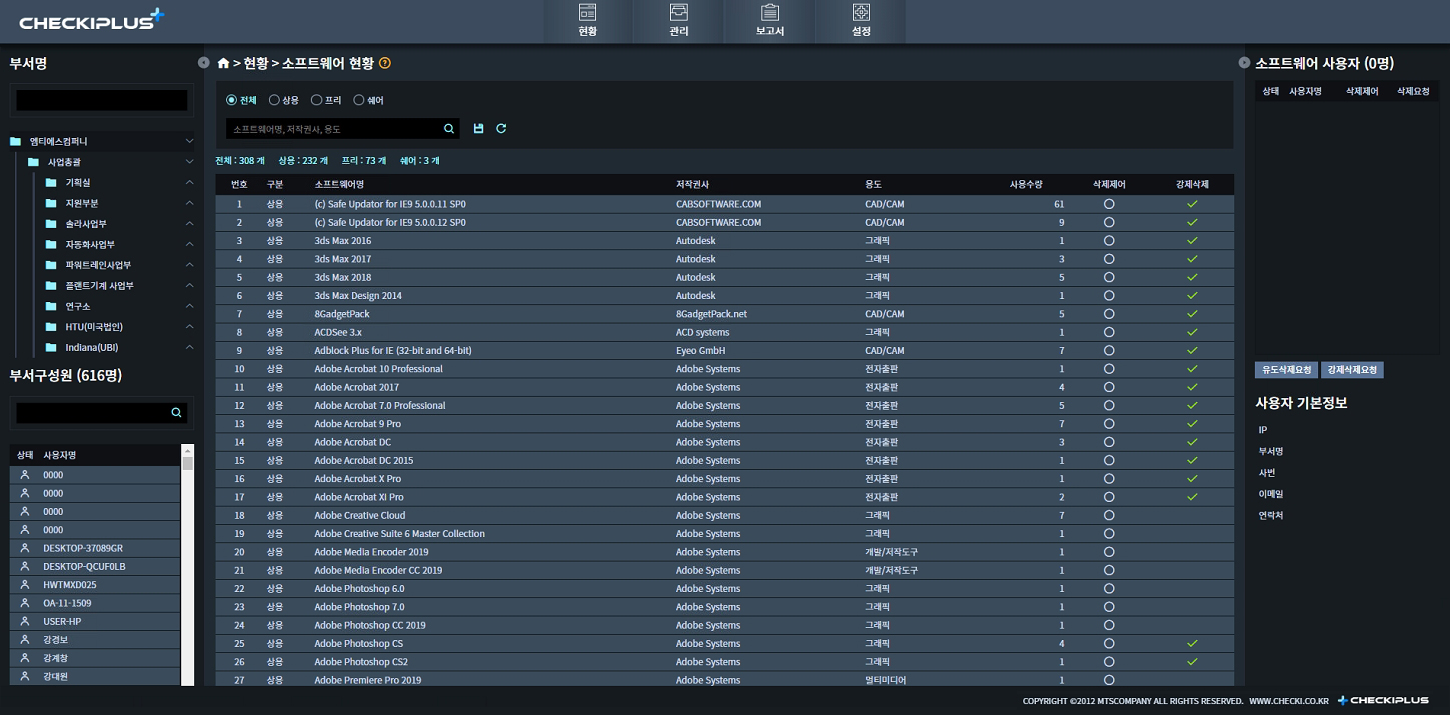Image resolution: width=1450 pixels, height=715 pixels.
Task: Toggle 삭제제어 circle for Adobe Photoshop 7.0
Action: (x=1109, y=607)
